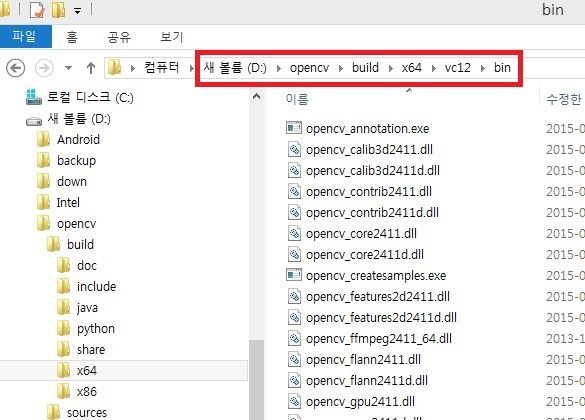585x420 pixels.
Task: Select the opencv_contrib2411.dll file icon
Action: tap(294, 191)
